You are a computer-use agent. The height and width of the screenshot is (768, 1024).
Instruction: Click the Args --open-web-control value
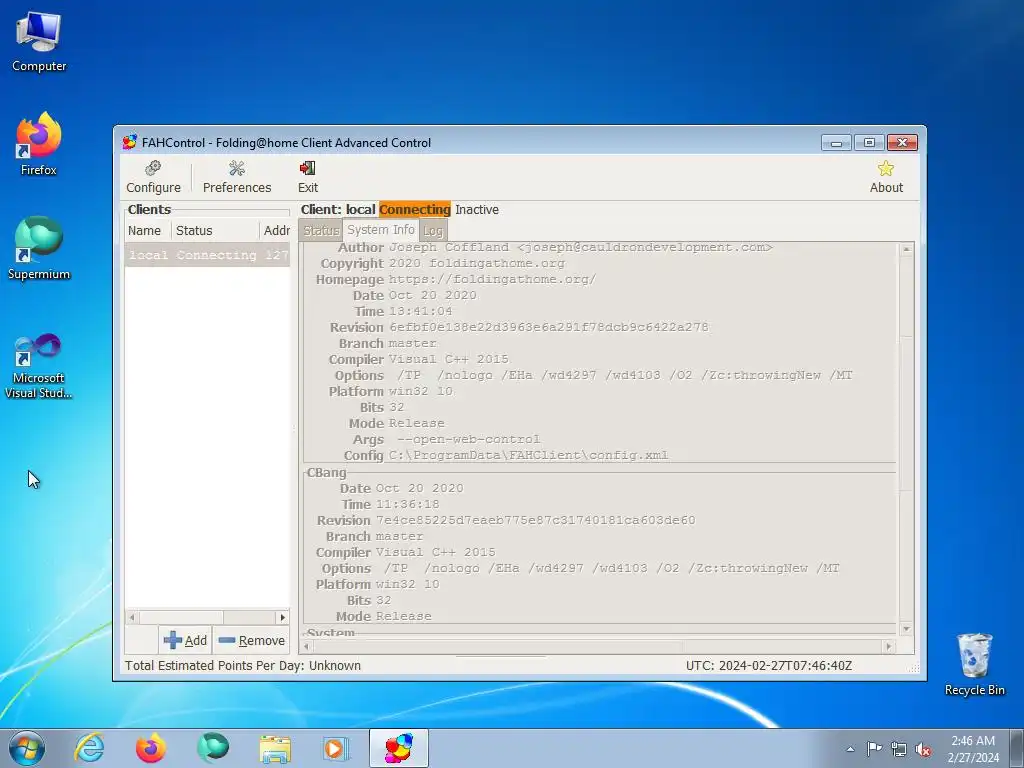pyautogui.click(x=469, y=439)
